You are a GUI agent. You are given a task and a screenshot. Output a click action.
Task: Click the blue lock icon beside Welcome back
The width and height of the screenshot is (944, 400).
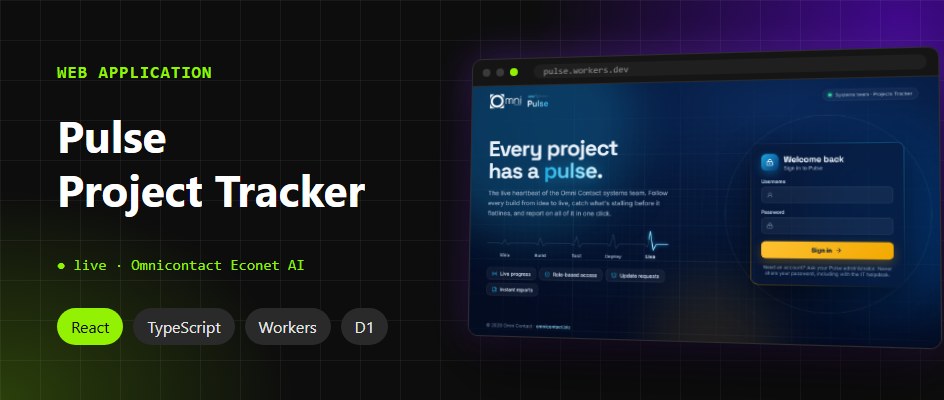pyautogui.click(x=769, y=163)
